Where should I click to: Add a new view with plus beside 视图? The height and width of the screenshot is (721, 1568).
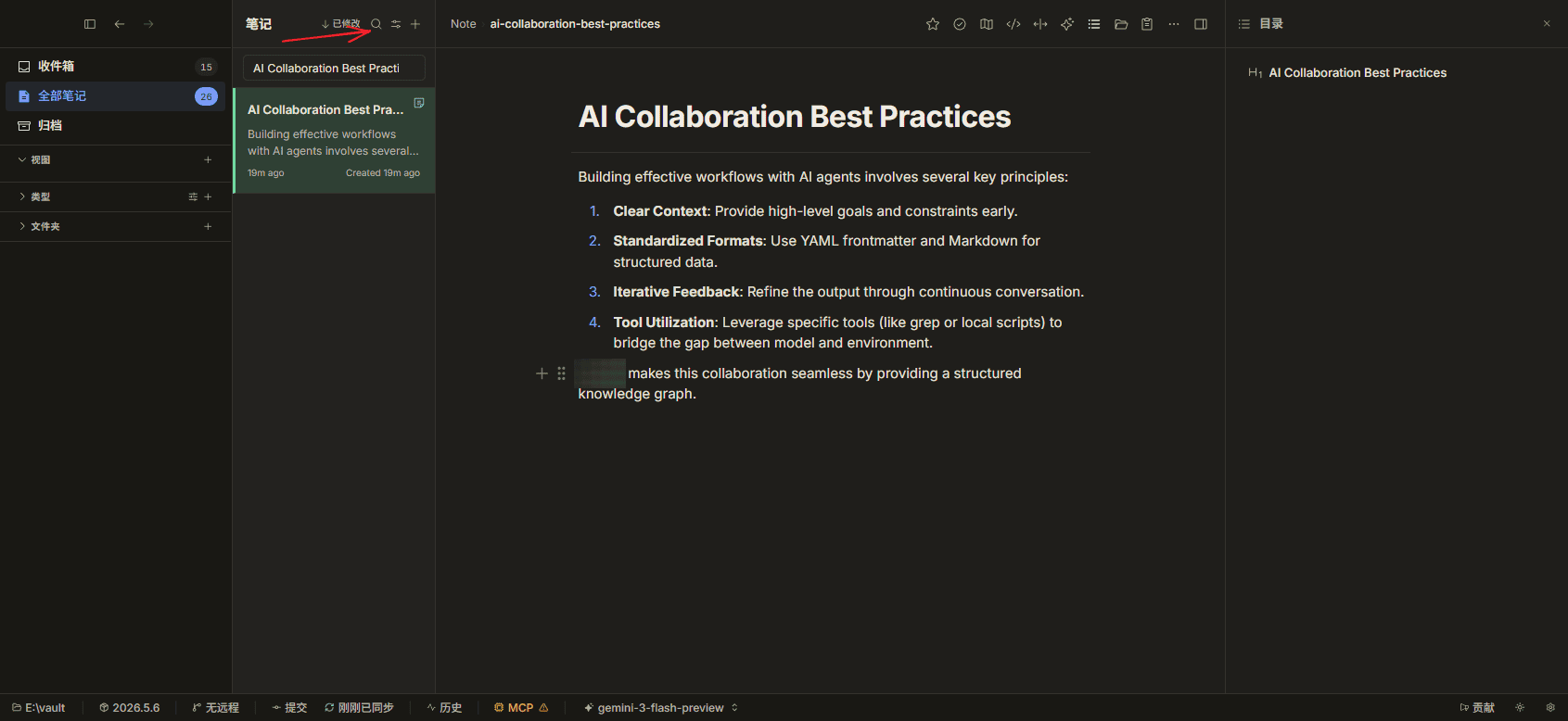coord(208,159)
